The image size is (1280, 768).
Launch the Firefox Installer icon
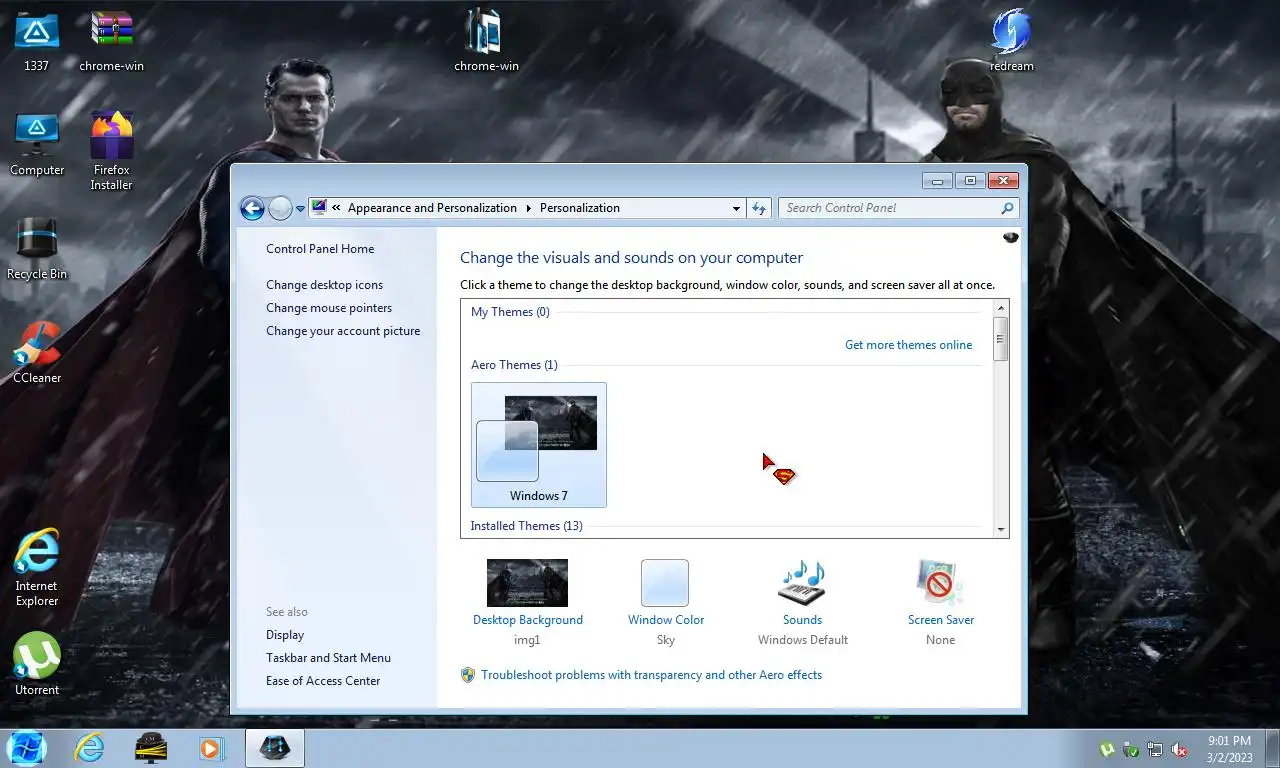point(111,150)
